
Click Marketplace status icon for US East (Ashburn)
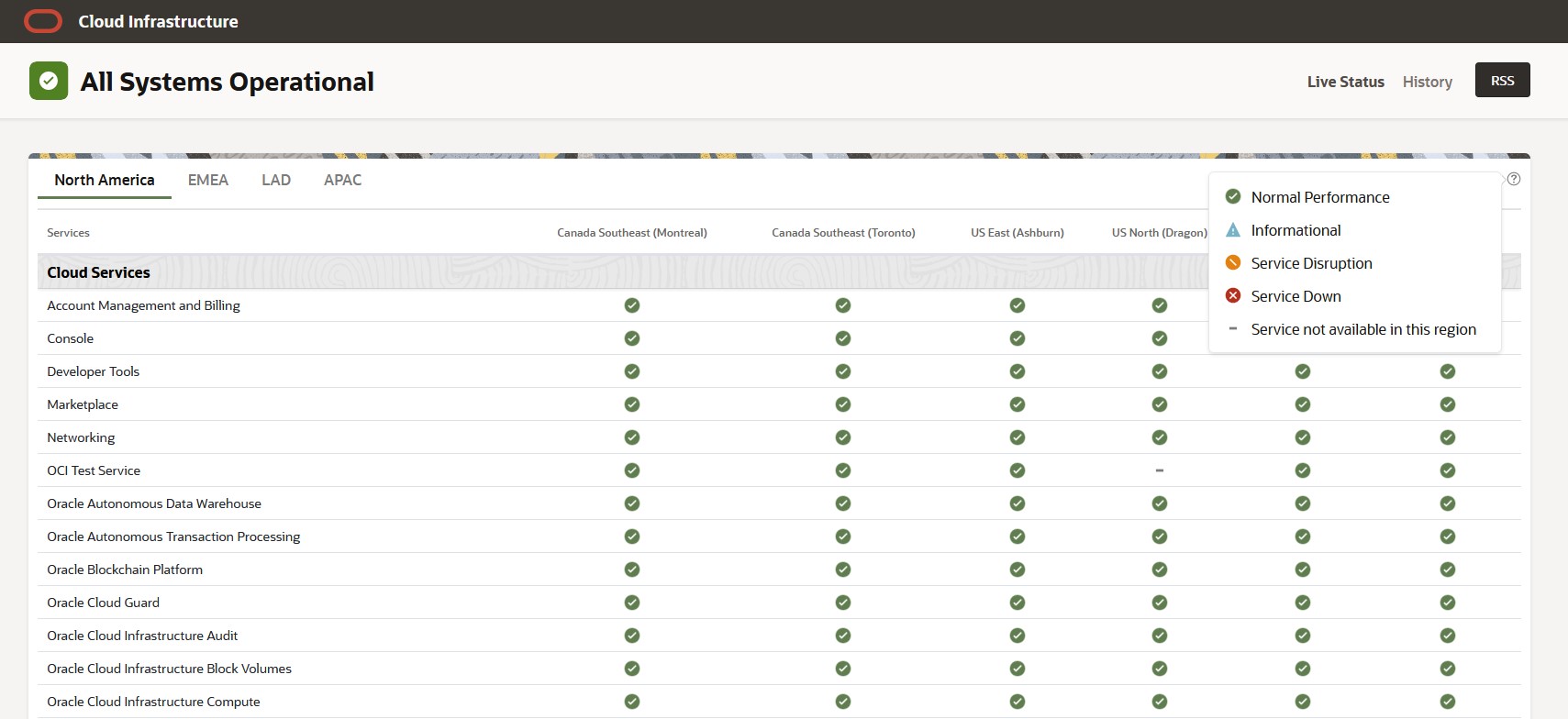[1018, 404]
